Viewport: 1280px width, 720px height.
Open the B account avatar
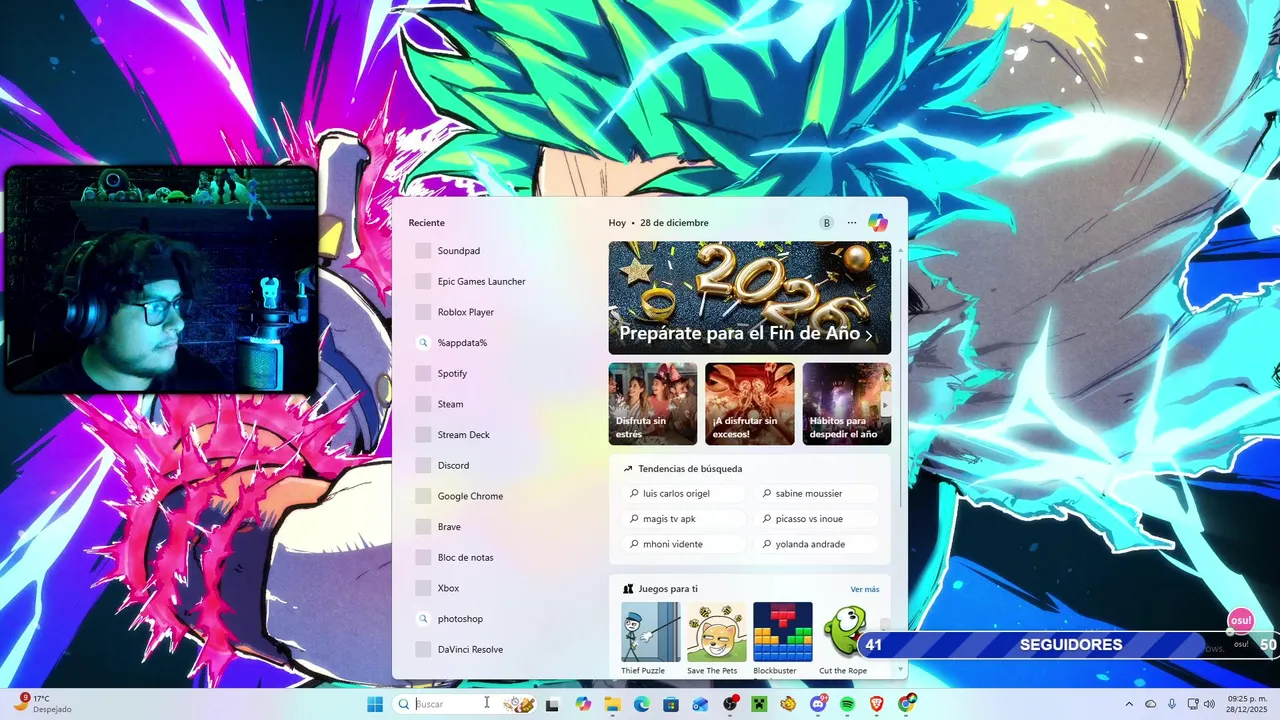(826, 223)
